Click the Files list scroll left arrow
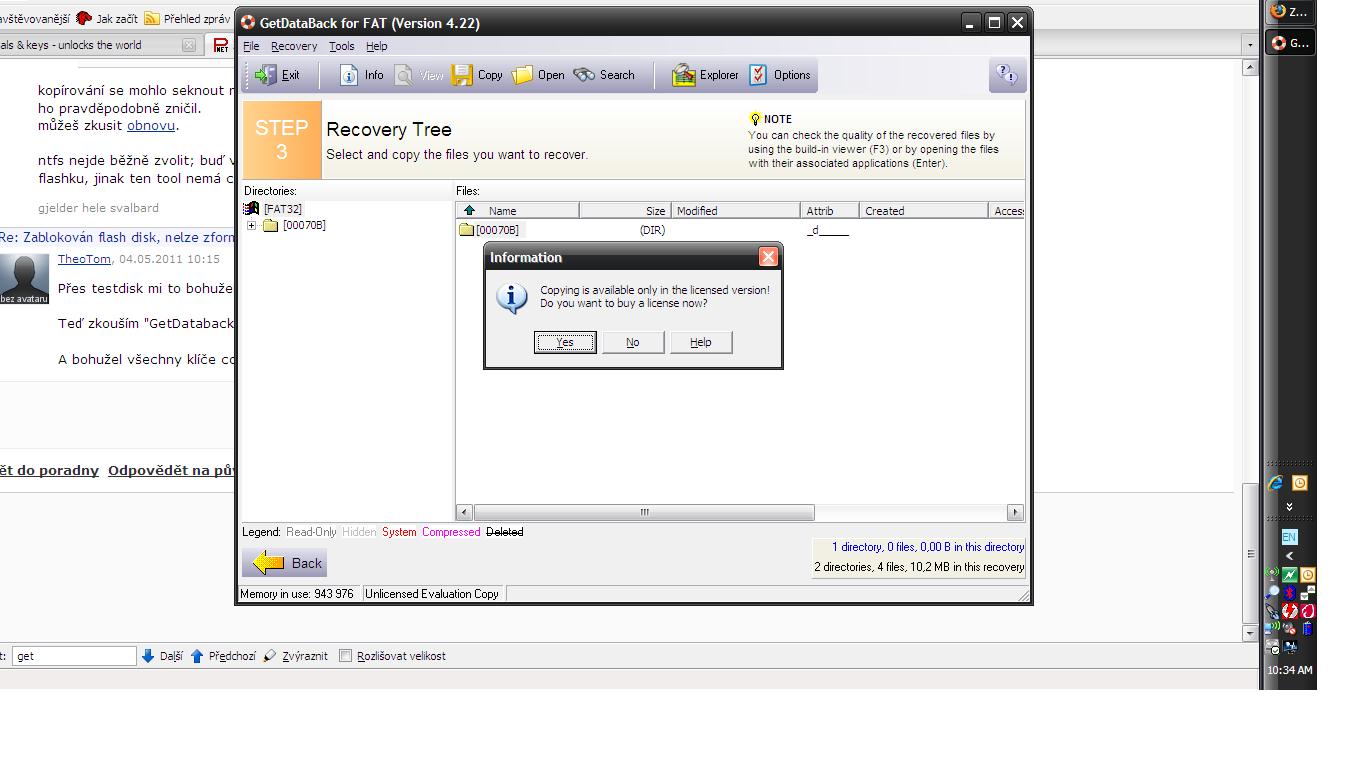 click(x=464, y=512)
